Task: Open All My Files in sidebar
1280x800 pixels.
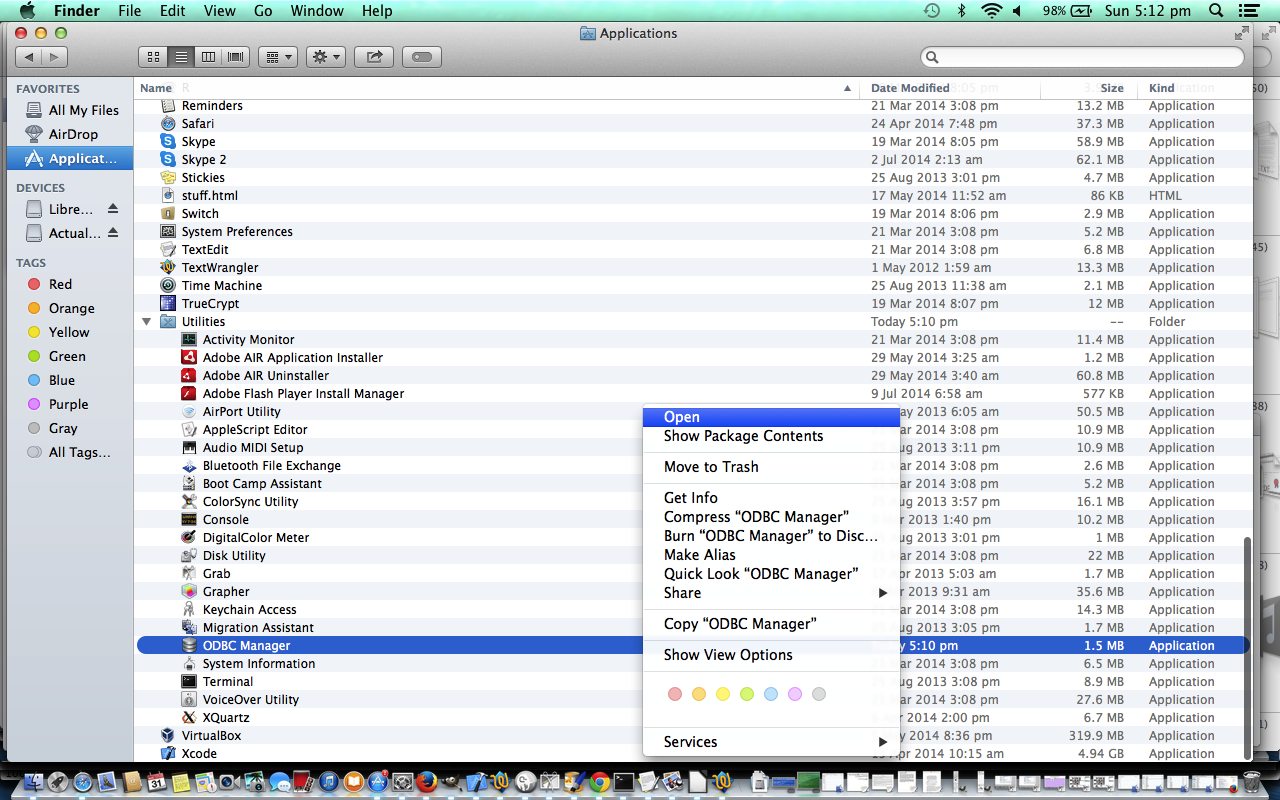Action: pyautogui.click(x=69, y=110)
